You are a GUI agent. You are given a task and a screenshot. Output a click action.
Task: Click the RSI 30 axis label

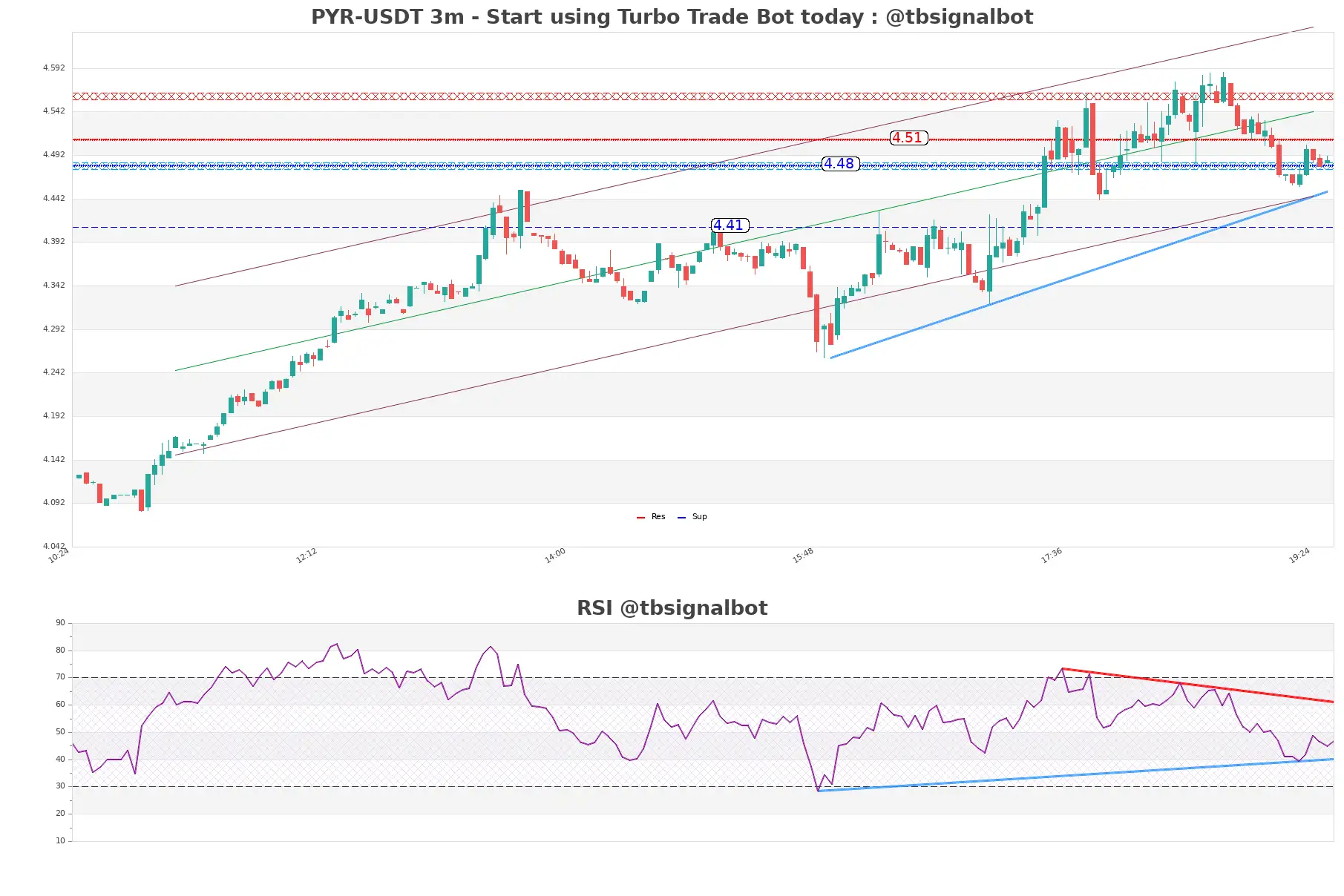[61, 786]
